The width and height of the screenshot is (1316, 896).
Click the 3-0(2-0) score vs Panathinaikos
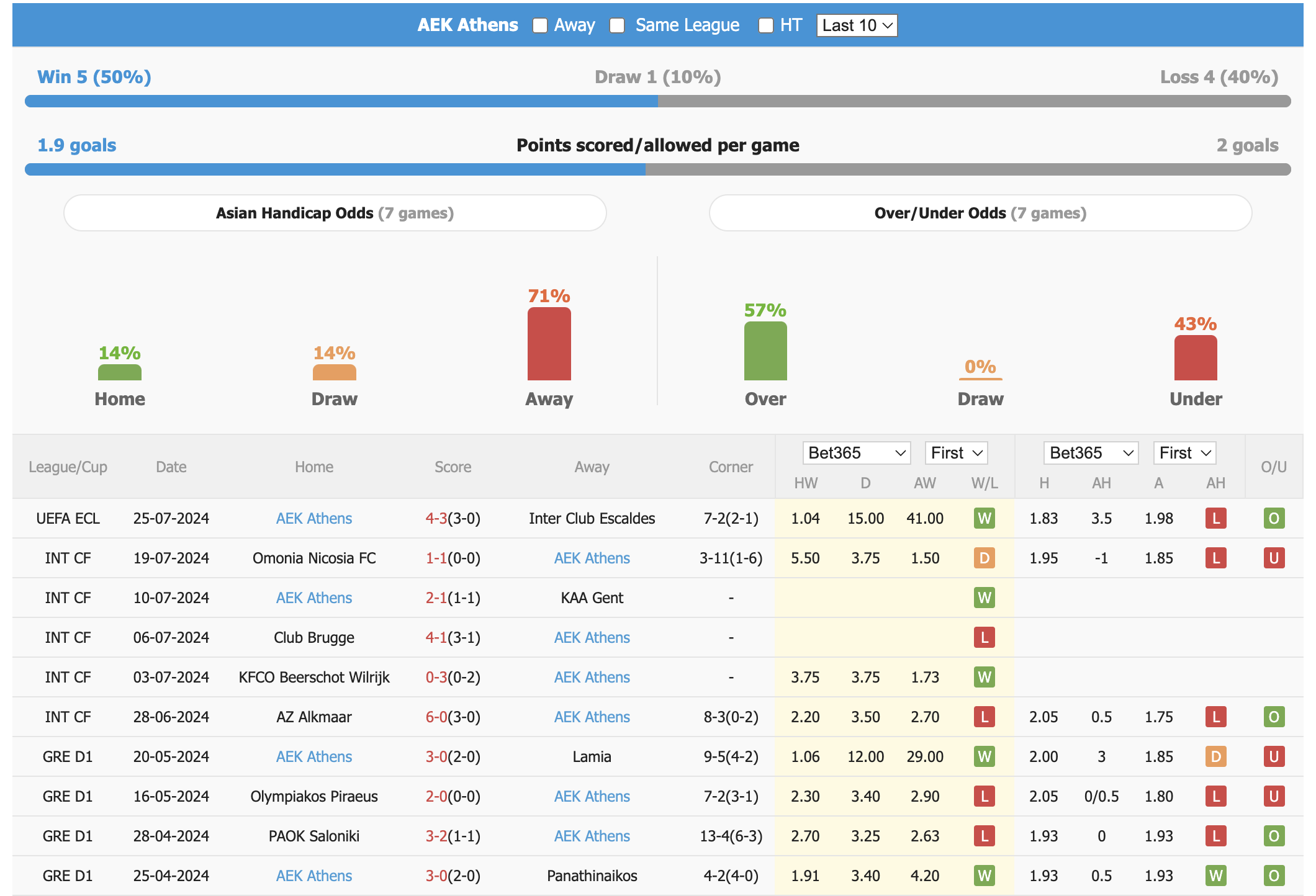pyautogui.click(x=453, y=876)
